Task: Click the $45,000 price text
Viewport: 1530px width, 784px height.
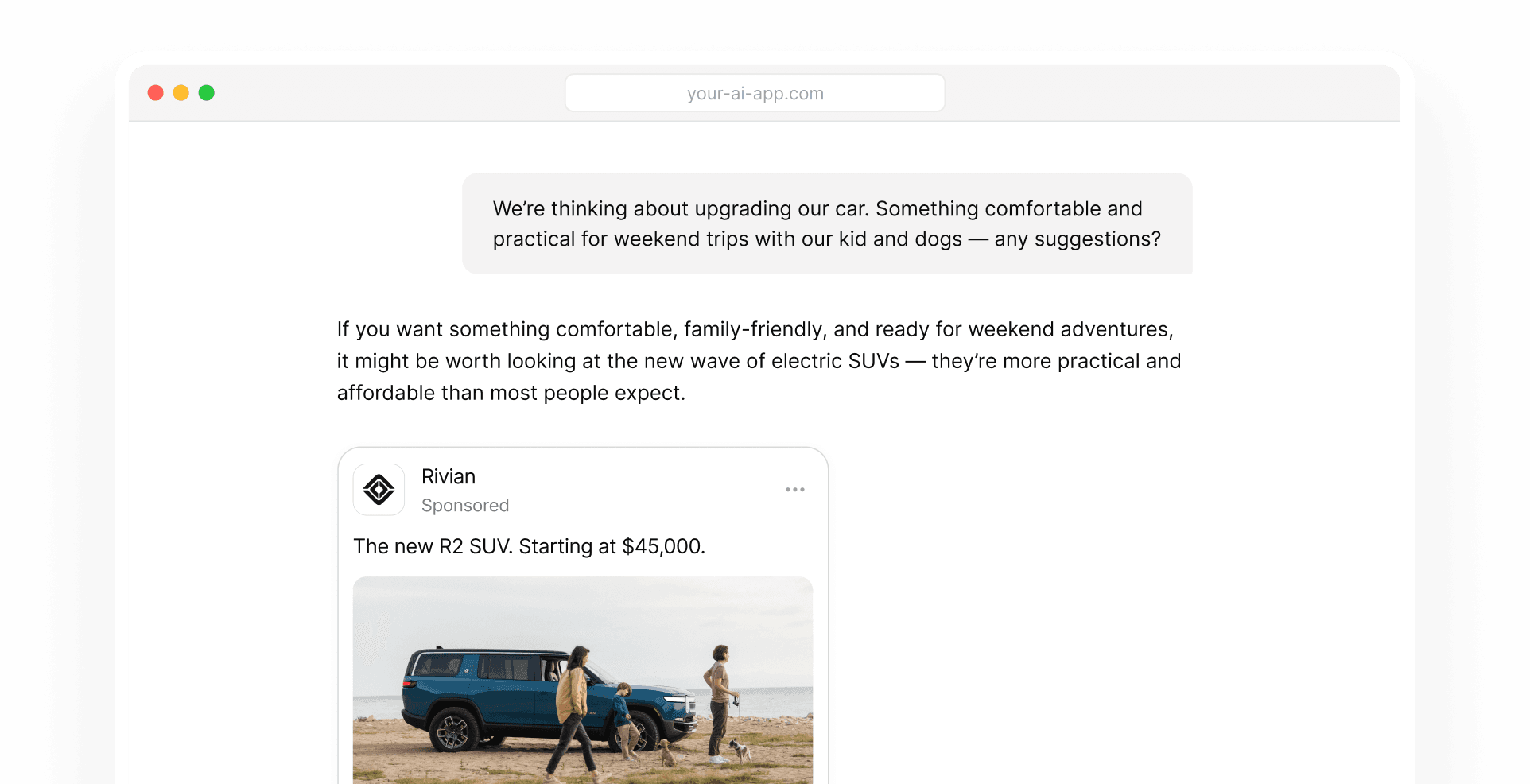Action: coord(665,546)
